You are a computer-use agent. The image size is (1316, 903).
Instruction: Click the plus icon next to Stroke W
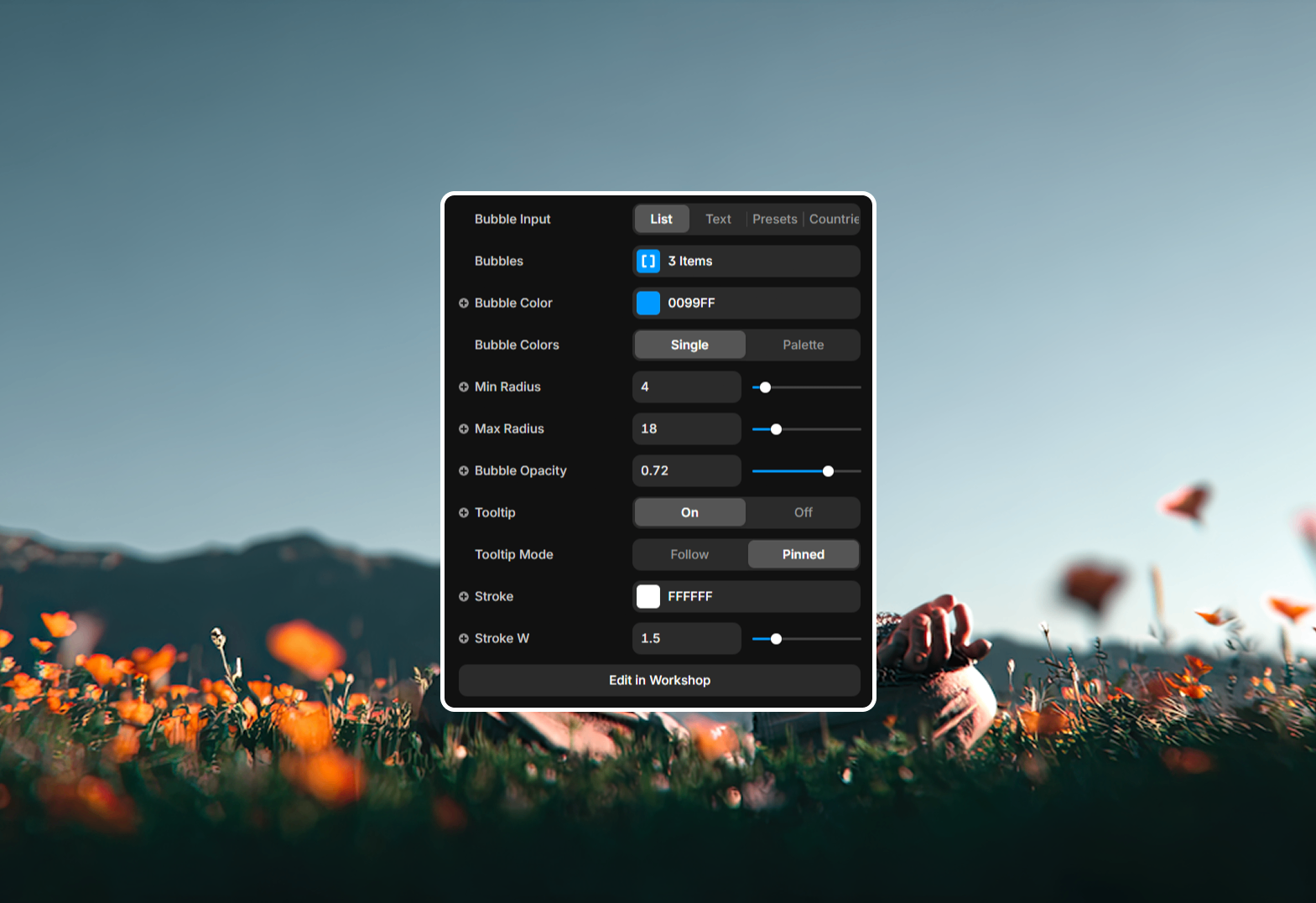[463, 638]
